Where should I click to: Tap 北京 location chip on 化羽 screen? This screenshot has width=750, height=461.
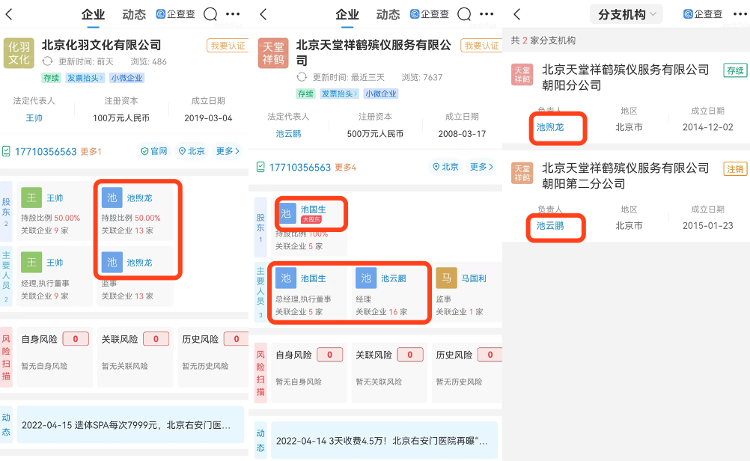tap(191, 151)
